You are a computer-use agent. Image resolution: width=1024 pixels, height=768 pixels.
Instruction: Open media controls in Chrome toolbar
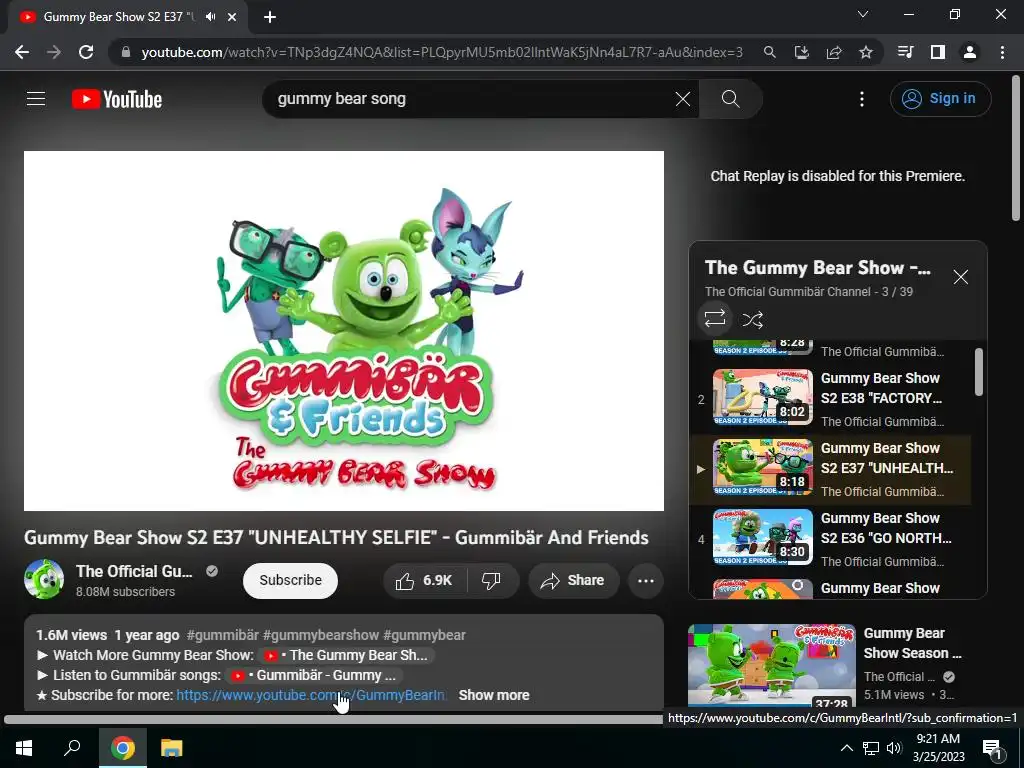coord(906,52)
